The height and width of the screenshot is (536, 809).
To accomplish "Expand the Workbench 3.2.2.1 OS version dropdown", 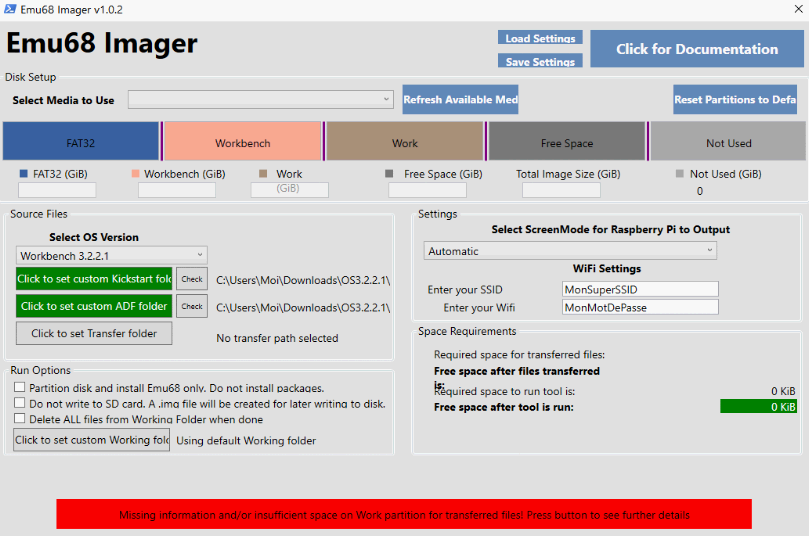I will [111, 255].
